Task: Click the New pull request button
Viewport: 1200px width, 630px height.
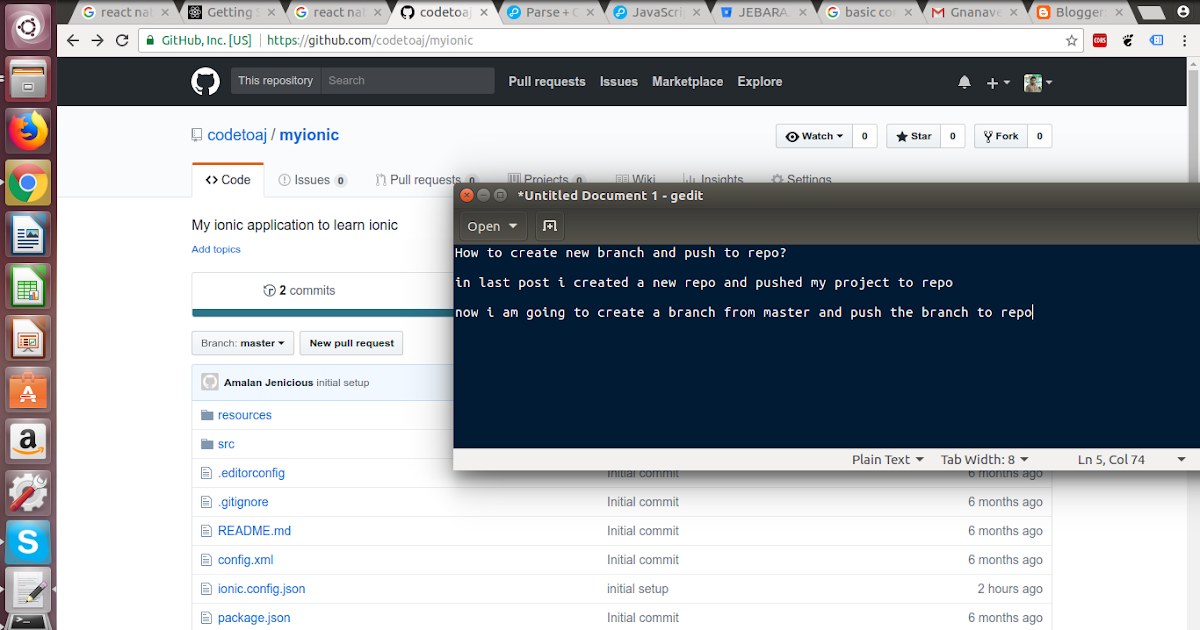Action: (351, 342)
